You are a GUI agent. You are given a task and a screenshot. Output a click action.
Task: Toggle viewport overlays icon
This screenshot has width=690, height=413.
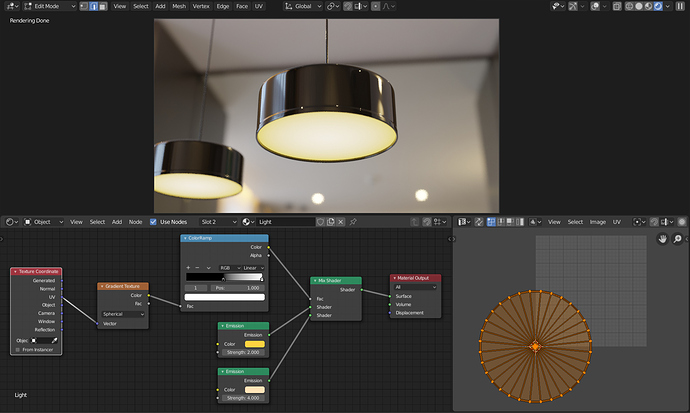point(595,6)
